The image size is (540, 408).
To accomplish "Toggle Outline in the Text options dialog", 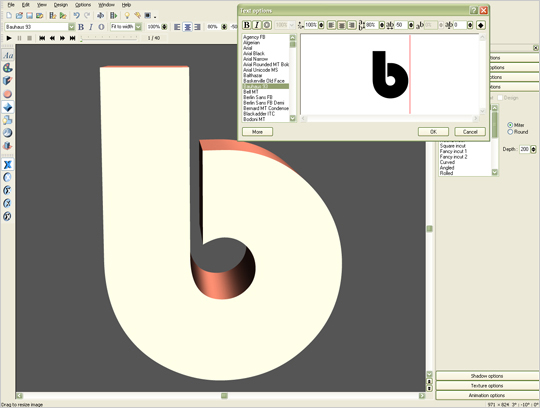I will (267, 25).
